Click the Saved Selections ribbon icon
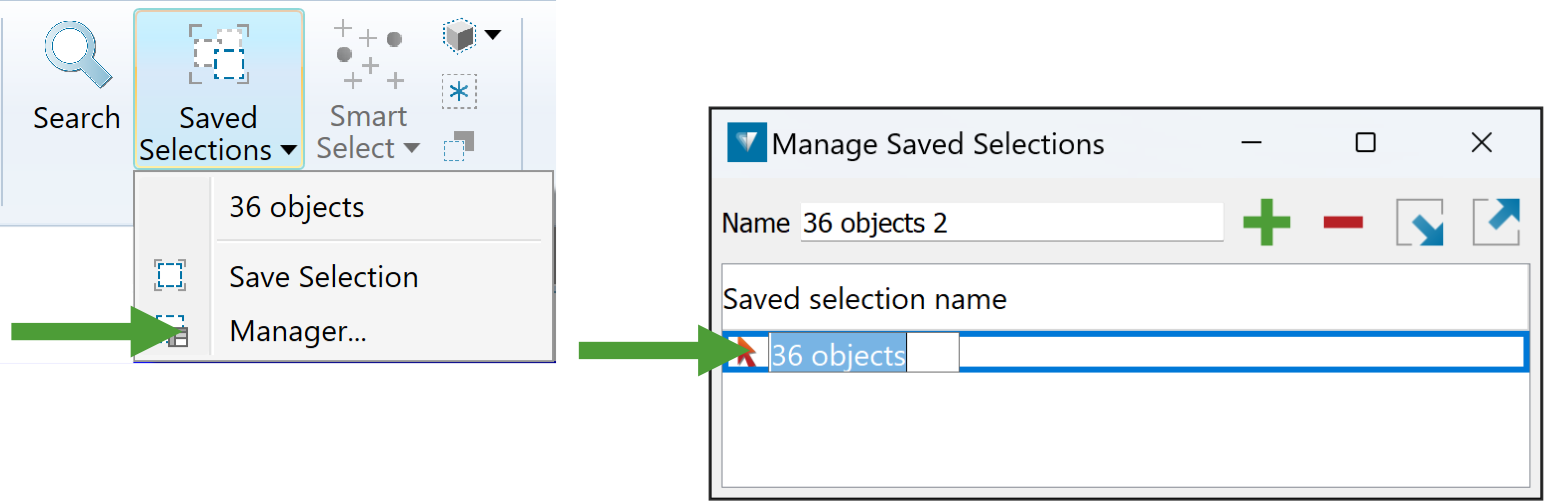The width and height of the screenshot is (1544, 501). coord(218,53)
